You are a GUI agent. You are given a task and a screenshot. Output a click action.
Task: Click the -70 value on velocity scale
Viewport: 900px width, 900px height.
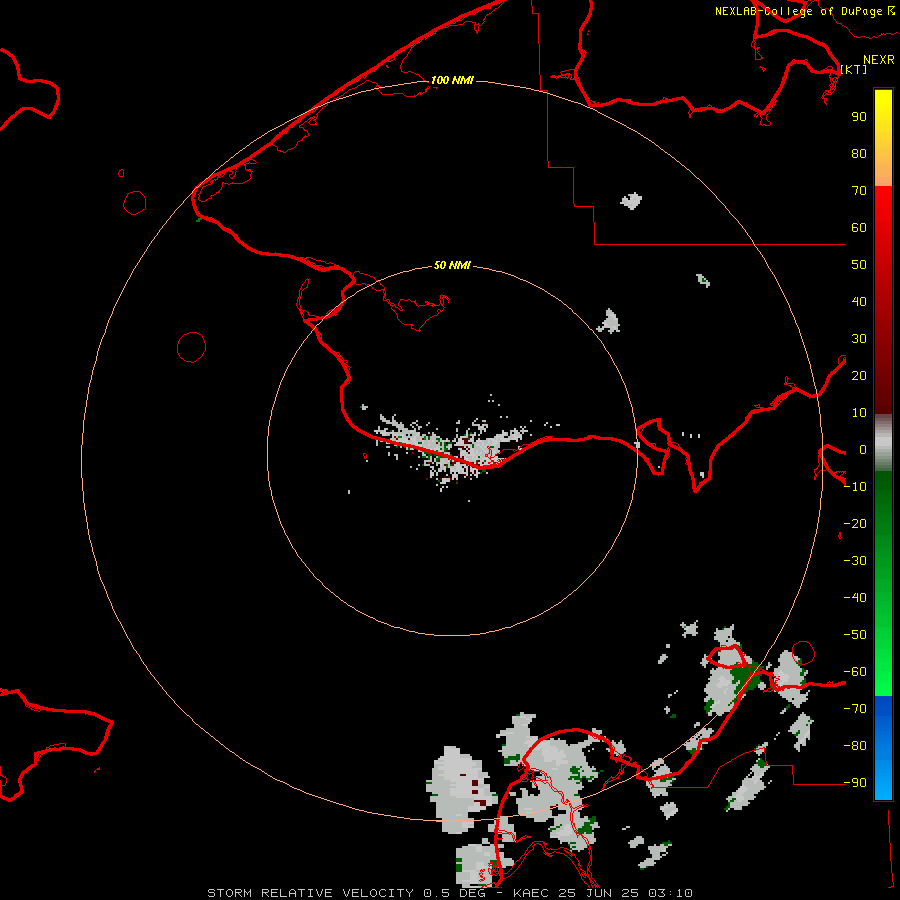coord(855,709)
